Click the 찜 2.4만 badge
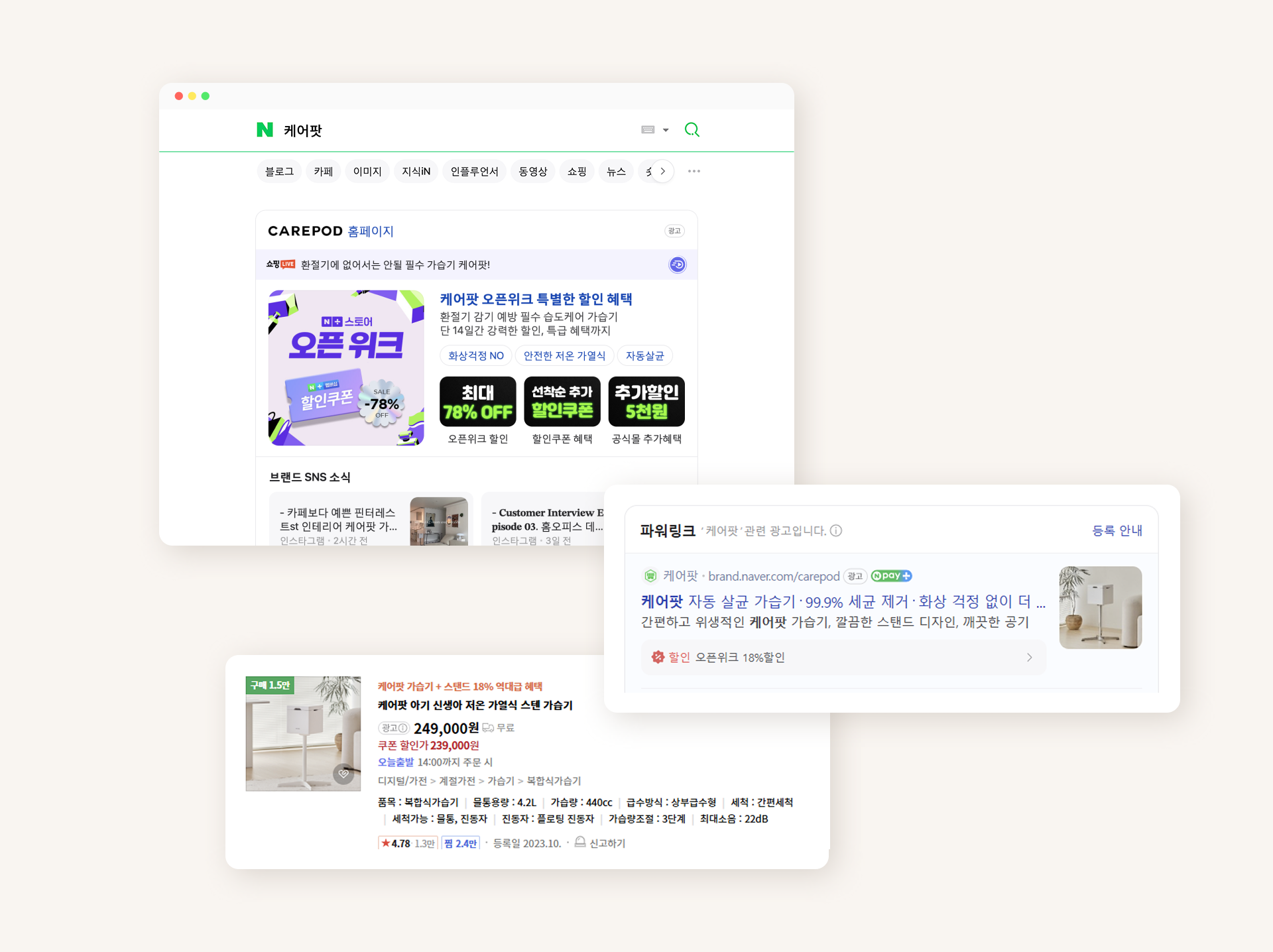The width and height of the screenshot is (1273, 952). coord(460,843)
